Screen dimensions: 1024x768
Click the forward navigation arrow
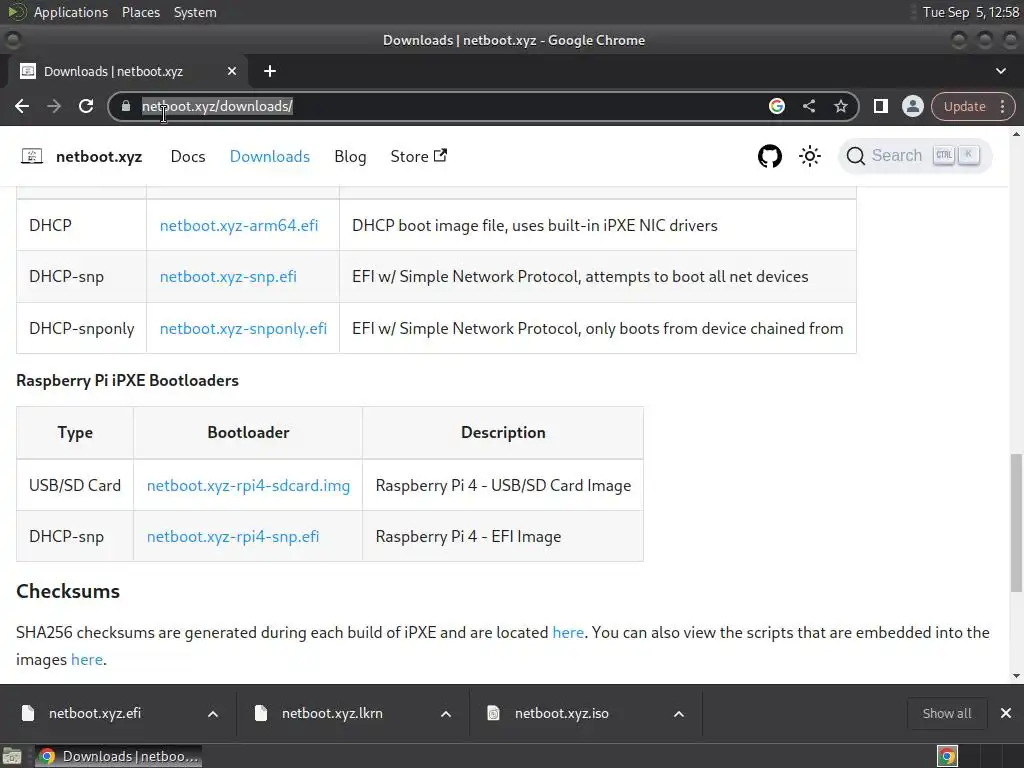[54, 106]
